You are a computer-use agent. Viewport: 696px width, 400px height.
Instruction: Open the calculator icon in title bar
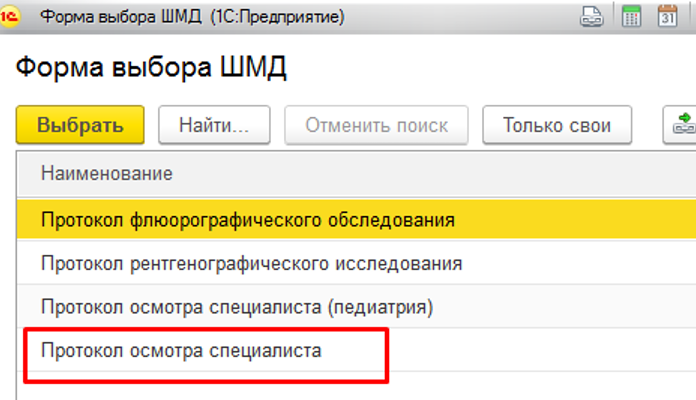coord(631,16)
